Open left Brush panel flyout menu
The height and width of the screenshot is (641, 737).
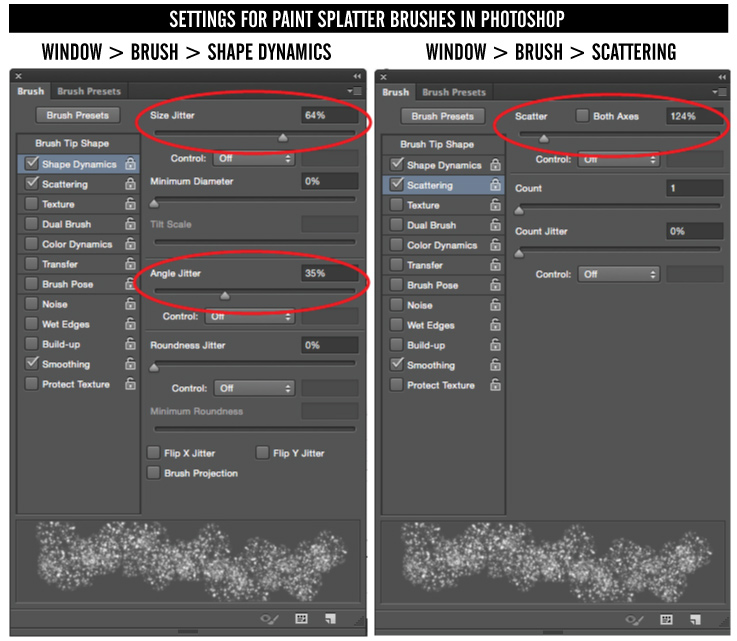coord(355,91)
